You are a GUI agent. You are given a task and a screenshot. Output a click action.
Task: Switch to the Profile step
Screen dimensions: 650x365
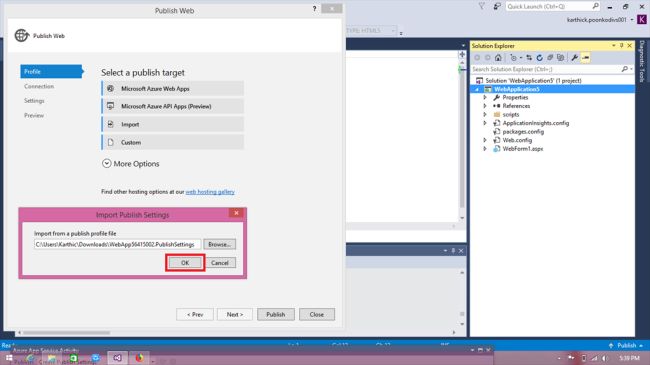51,71
